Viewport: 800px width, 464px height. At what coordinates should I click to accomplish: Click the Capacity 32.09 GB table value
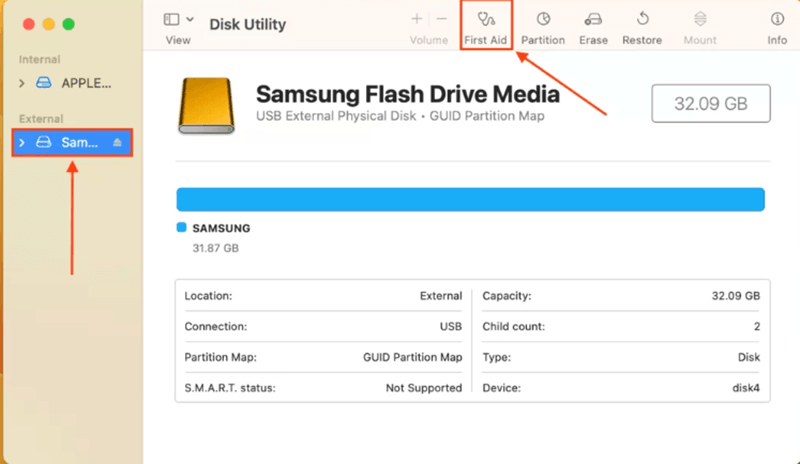736,296
